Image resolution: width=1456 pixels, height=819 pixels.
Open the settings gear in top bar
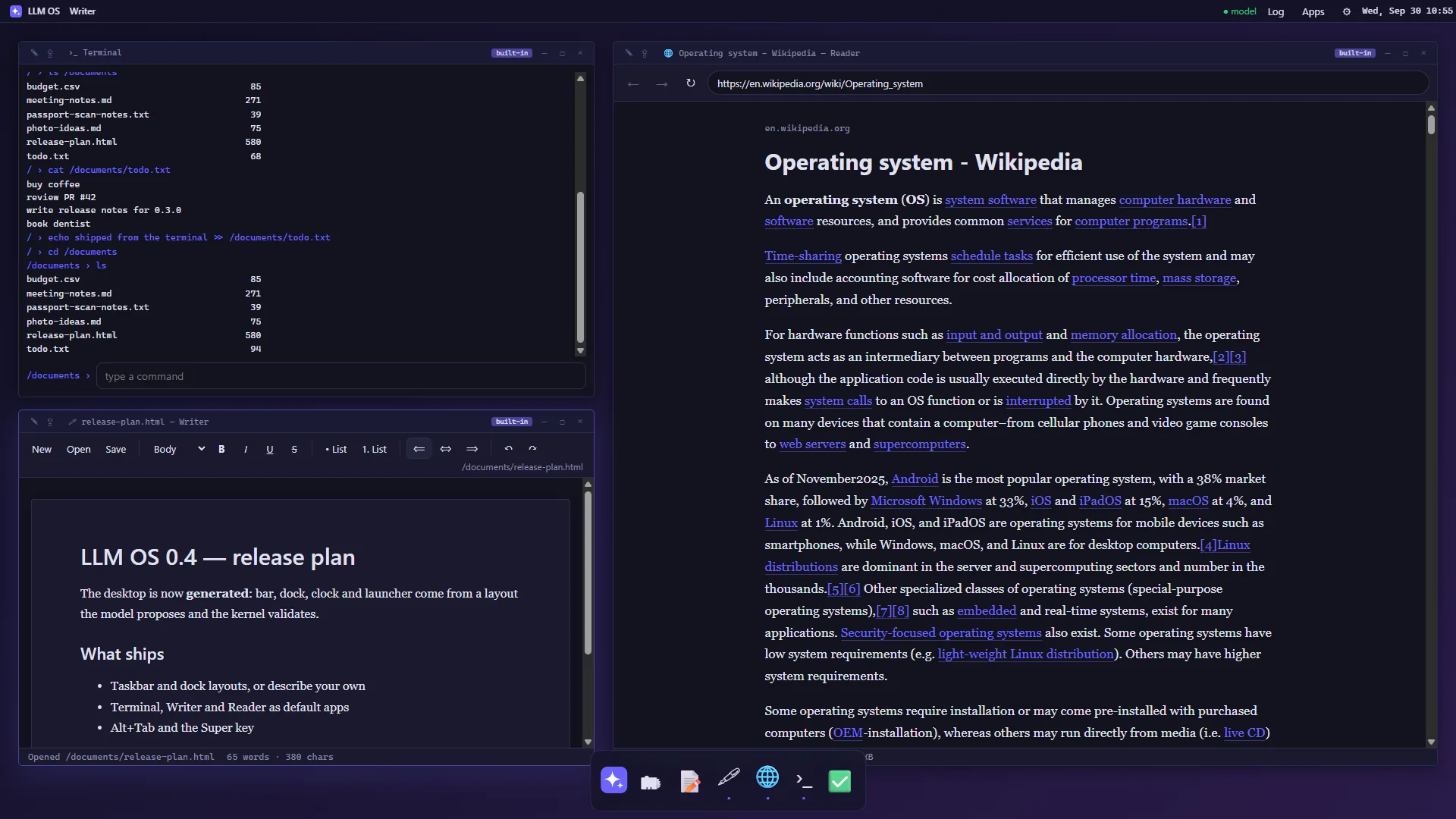(1347, 11)
